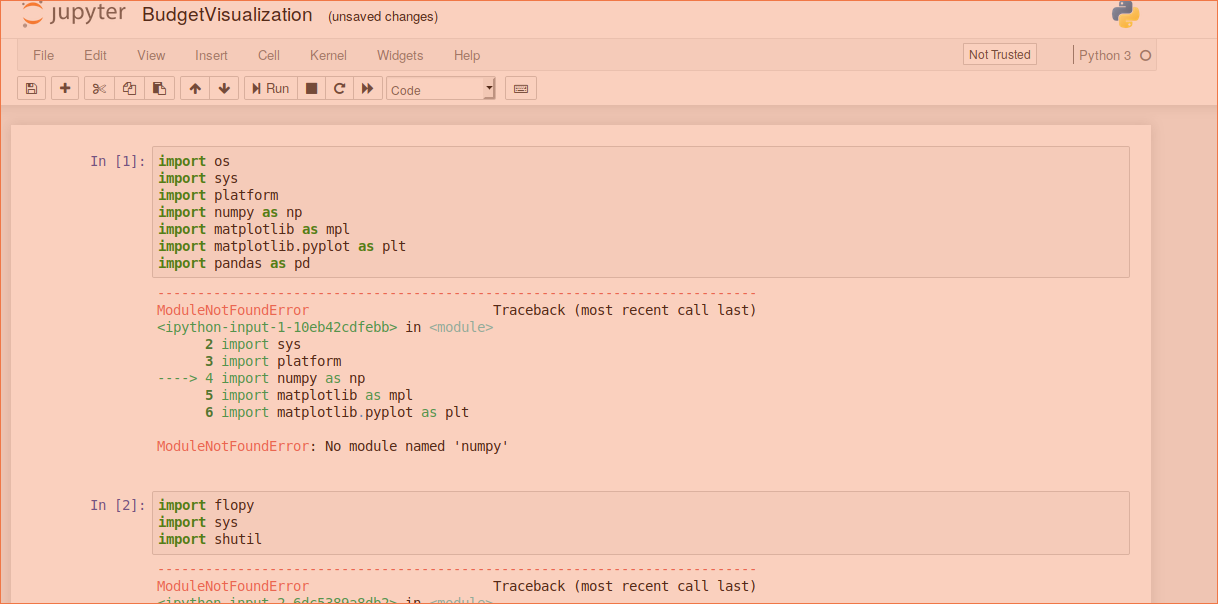Click into the first code cell
1218x604 pixels.
[641, 212]
